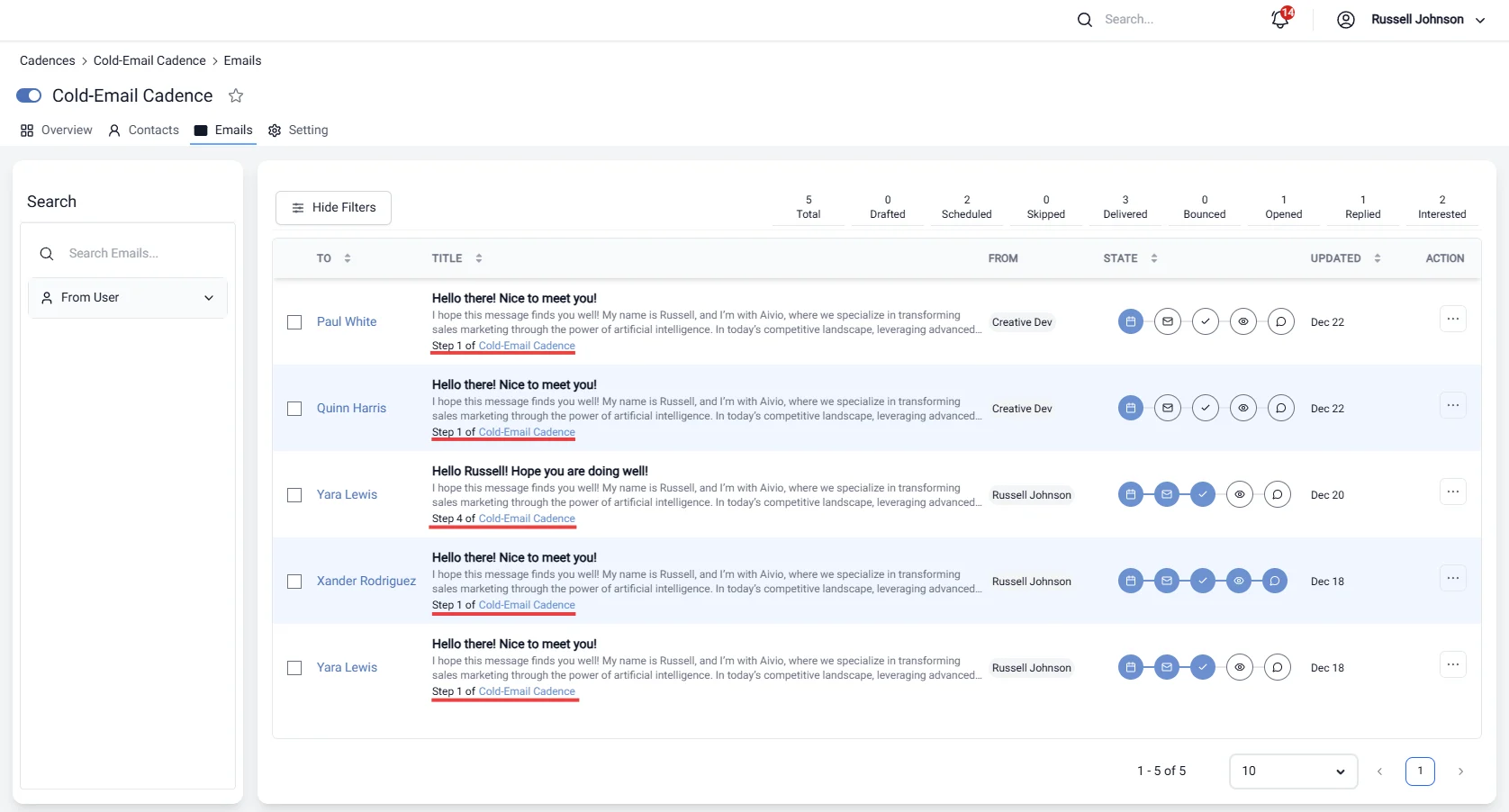Click the checkmark state icon in Quinn Harris row
The width and height of the screenshot is (1509, 812).
tap(1206, 408)
